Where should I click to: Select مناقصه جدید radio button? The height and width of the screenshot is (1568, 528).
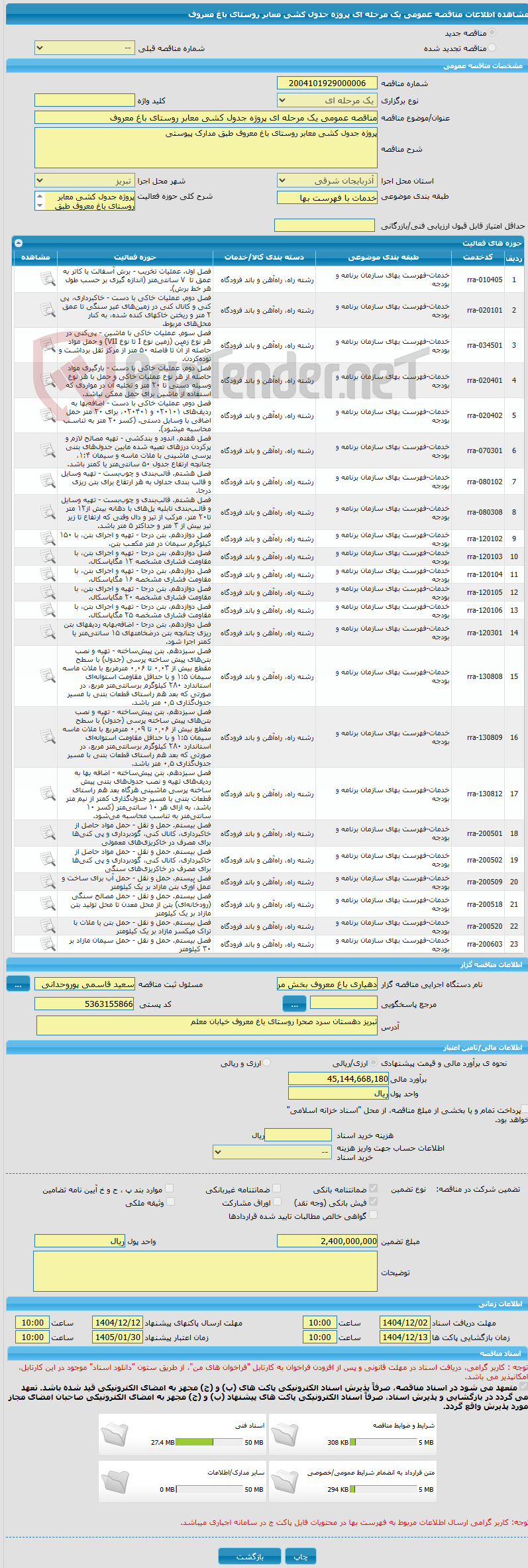(492, 32)
